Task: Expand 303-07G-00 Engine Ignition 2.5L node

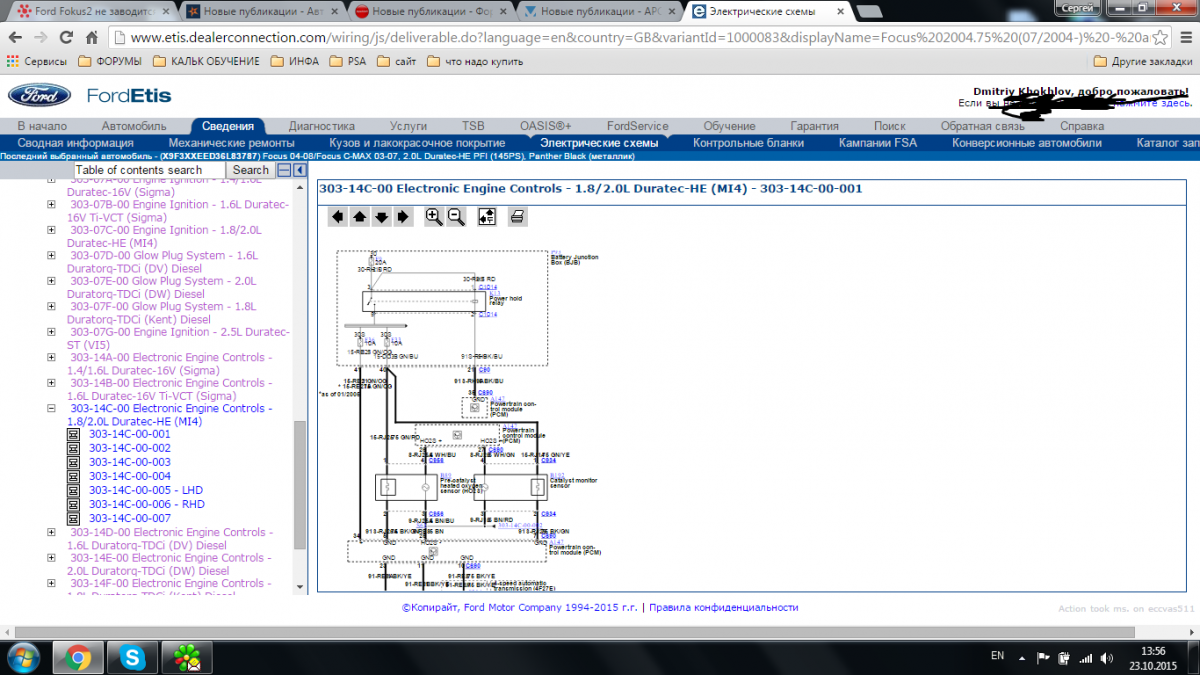Action: 51,332
